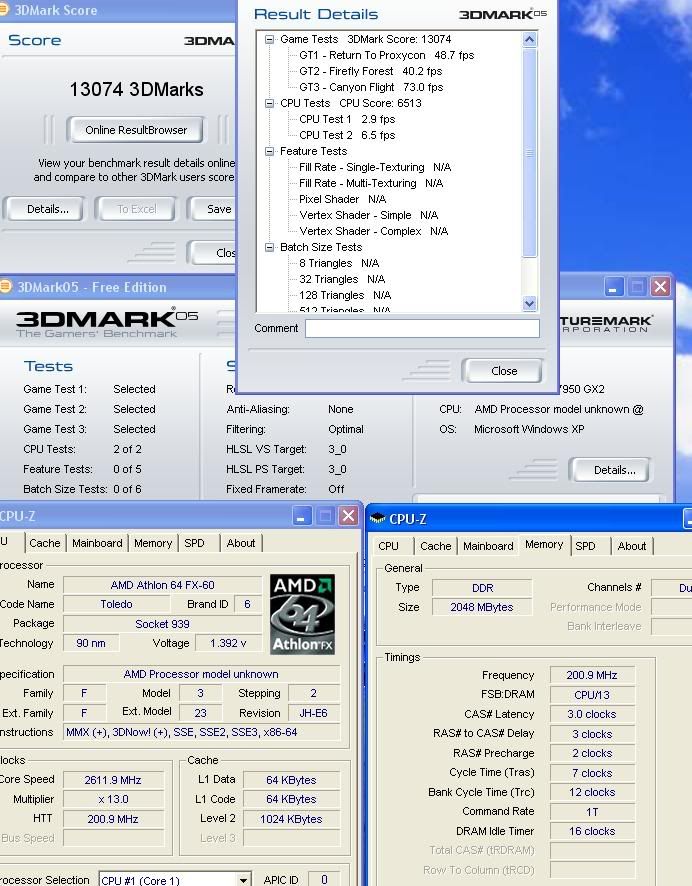Click the Result Details scrollbar up arrow
This screenshot has width=692, height=886.
pos(529,40)
